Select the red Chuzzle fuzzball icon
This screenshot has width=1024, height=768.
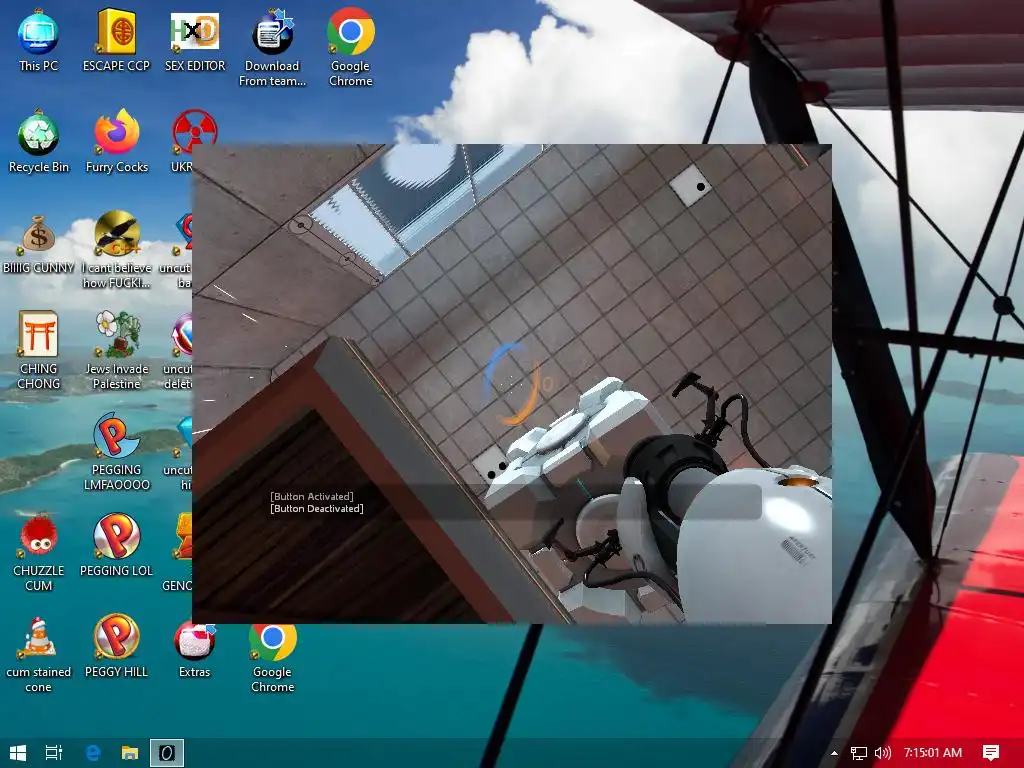38,536
